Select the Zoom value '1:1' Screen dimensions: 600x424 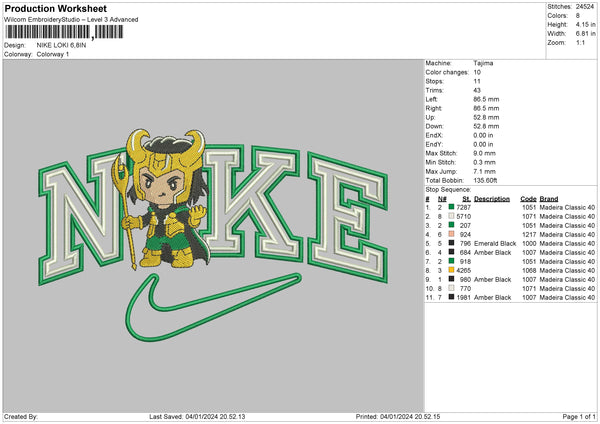580,42
